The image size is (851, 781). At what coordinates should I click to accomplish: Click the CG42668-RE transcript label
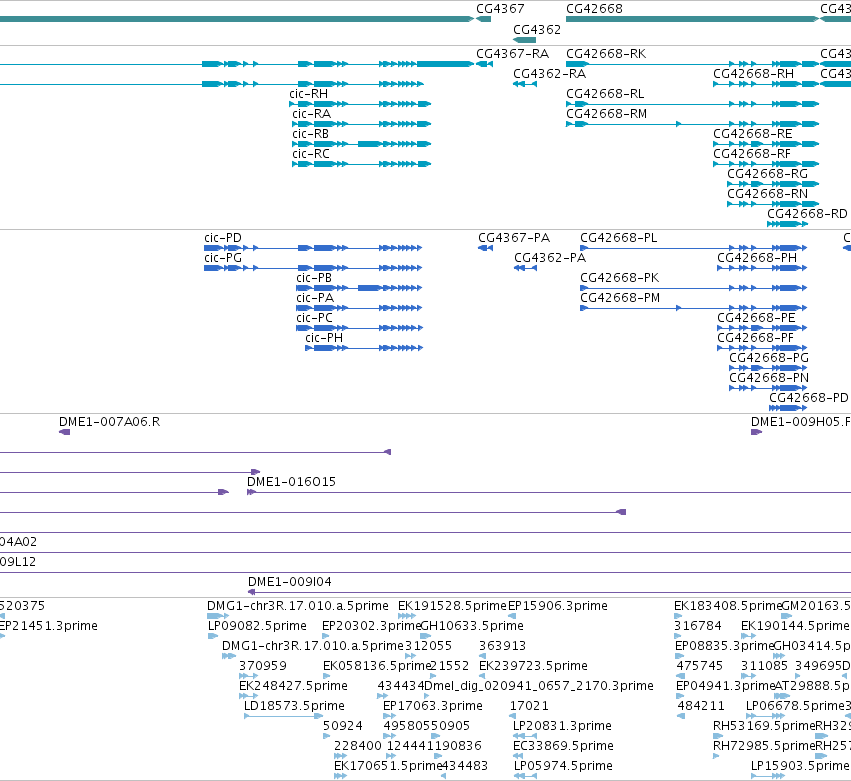(752, 134)
